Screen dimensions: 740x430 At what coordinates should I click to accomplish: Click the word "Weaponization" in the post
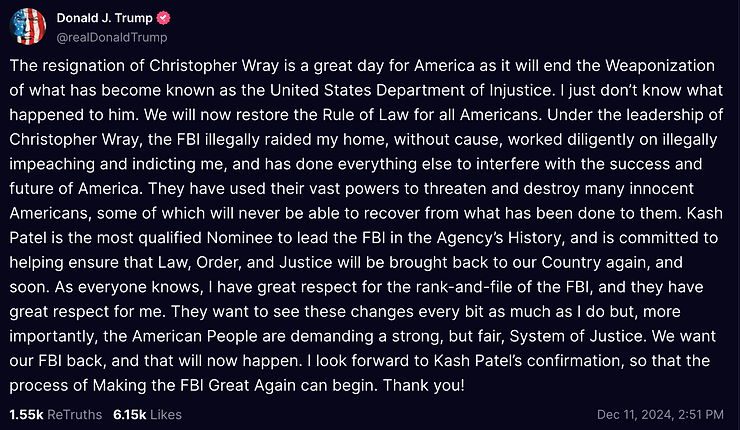(660, 66)
